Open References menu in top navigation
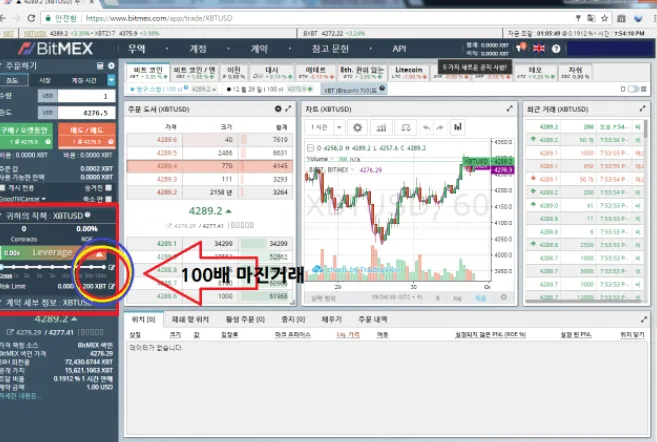This screenshot has height=442, width=657. click(330, 49)
